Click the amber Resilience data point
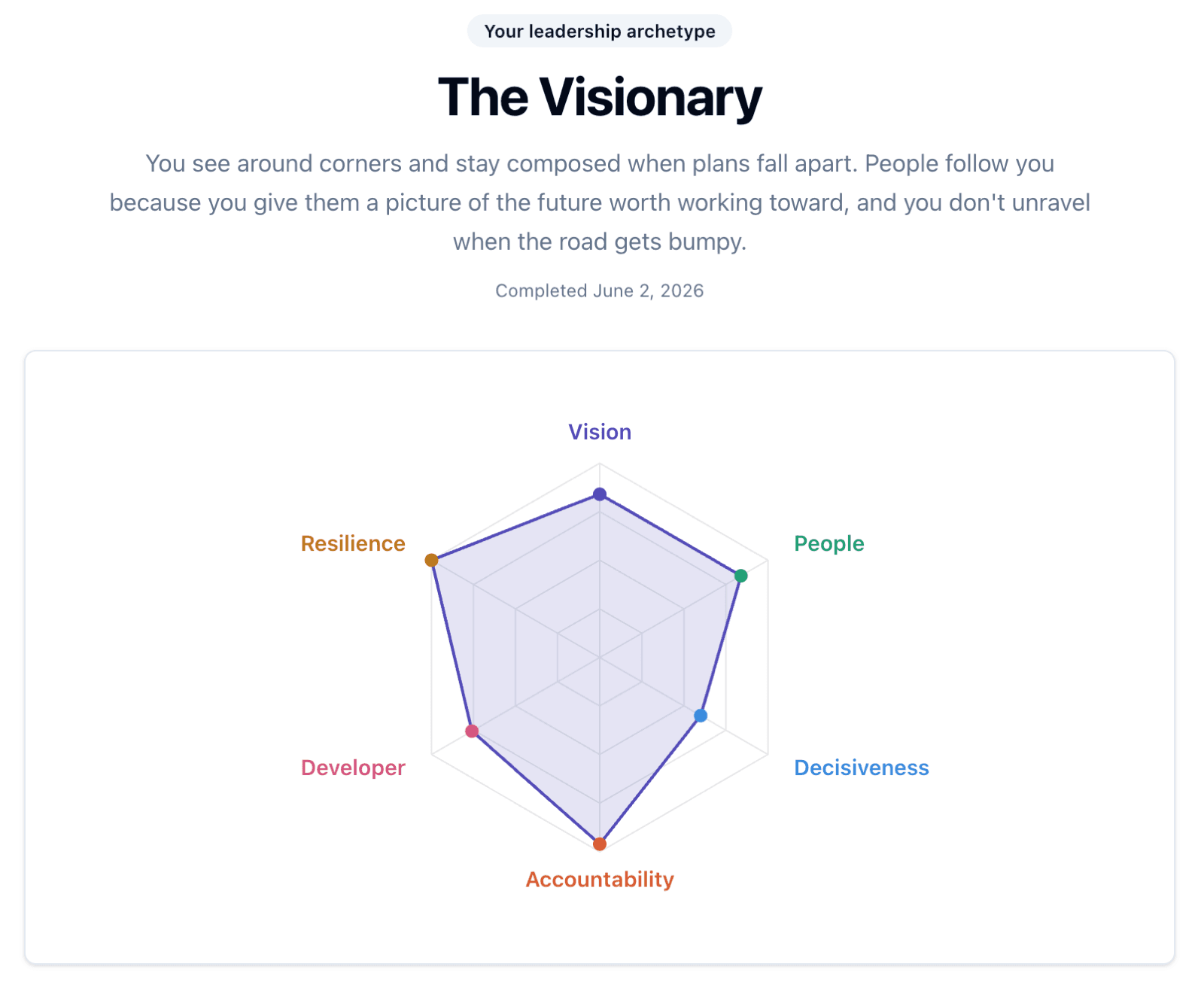The image size is (1204, 982). pyautogui.click(x=431, y=560)
